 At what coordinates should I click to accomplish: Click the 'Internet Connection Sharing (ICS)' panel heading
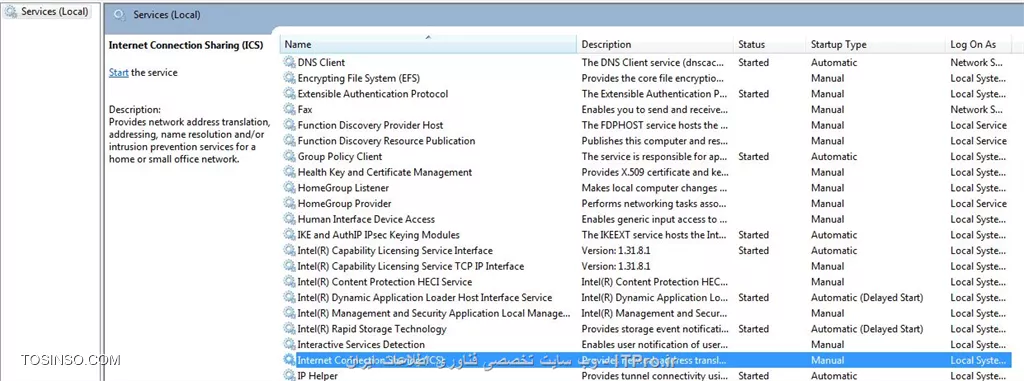[x=185, y=45]
